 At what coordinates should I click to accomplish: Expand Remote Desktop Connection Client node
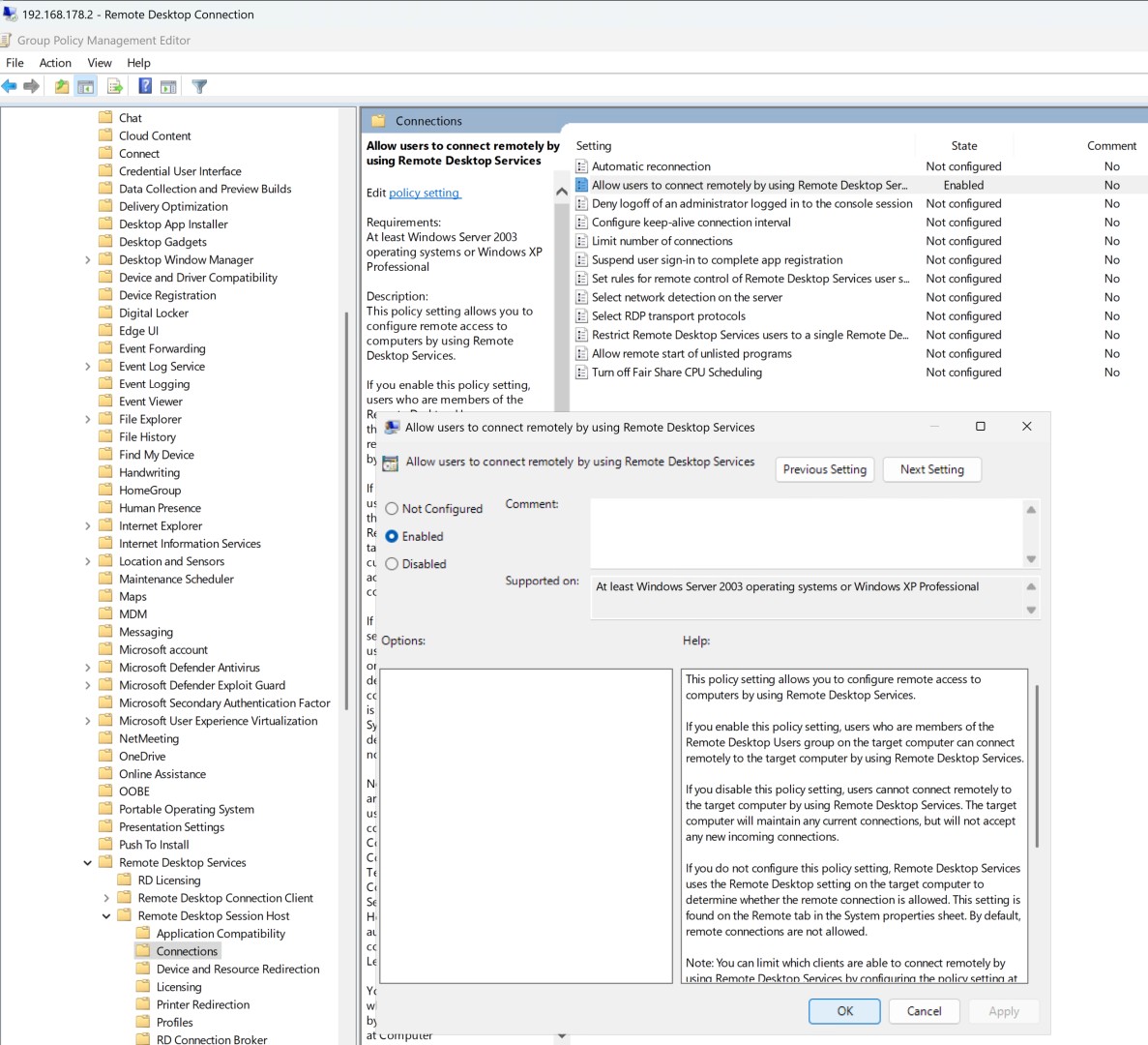click(x=106, y=898)
